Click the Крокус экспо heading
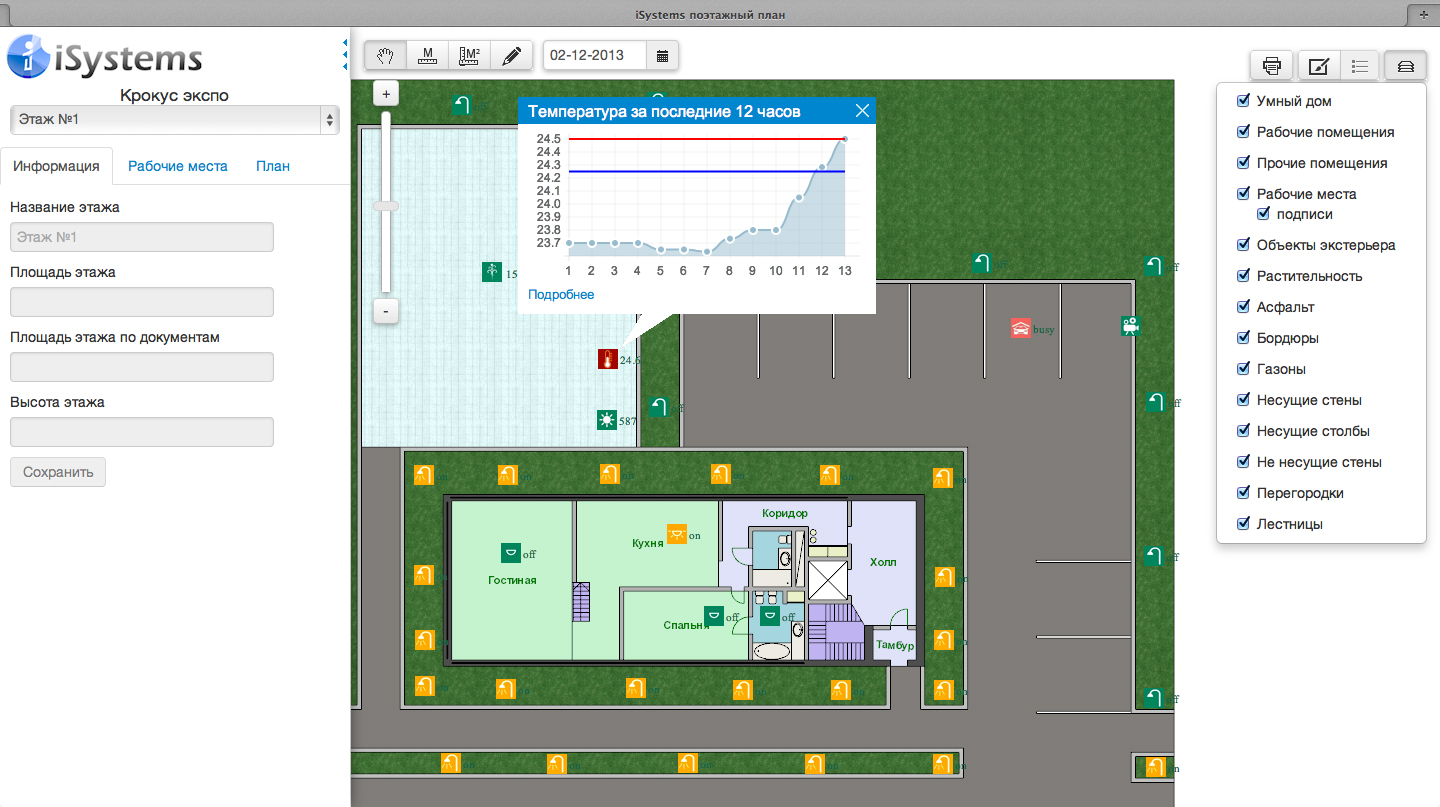The height and width of the screenshot is (807, 1440). tap(174, 96)
